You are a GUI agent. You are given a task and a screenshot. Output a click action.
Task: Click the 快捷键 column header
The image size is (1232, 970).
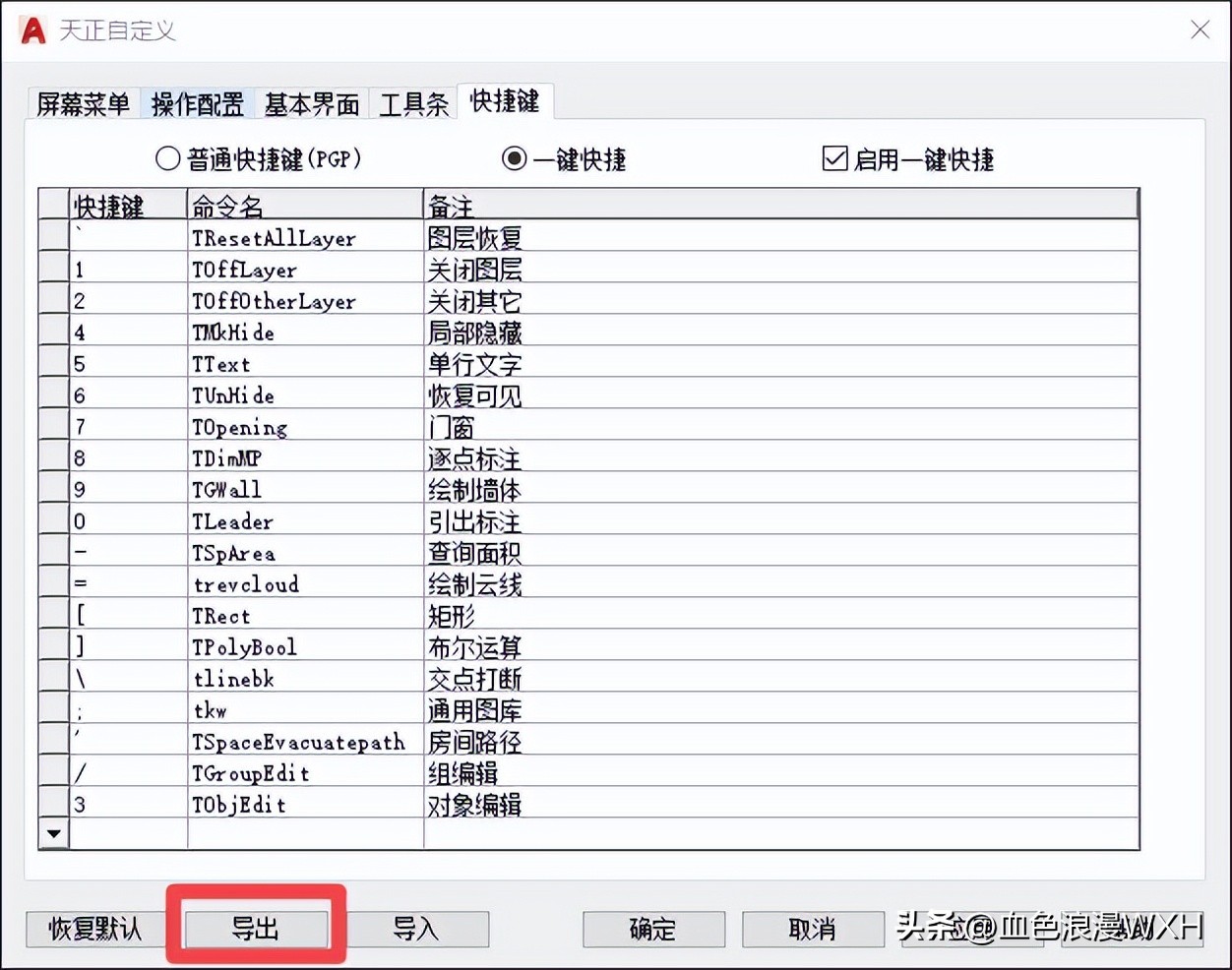(x=128, y=205)
